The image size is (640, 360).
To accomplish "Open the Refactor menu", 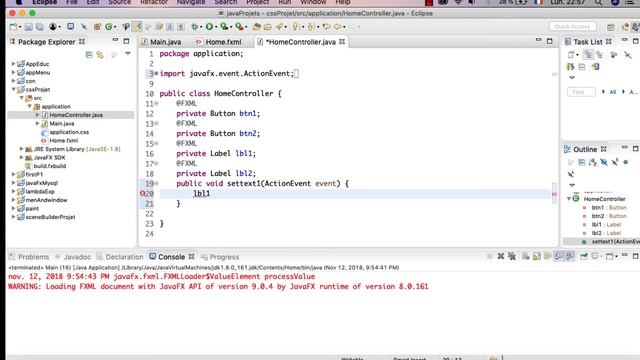I will pos(154,2).
